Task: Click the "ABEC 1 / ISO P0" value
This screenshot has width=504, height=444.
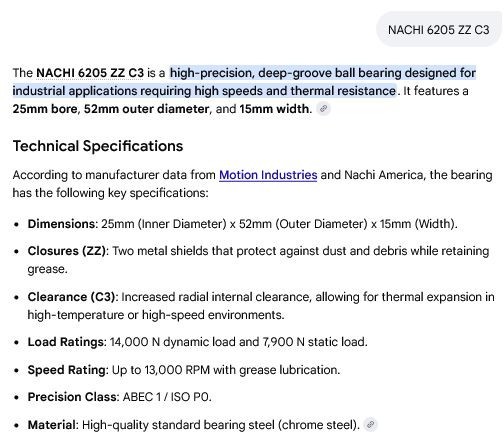Action: [166, 397]
